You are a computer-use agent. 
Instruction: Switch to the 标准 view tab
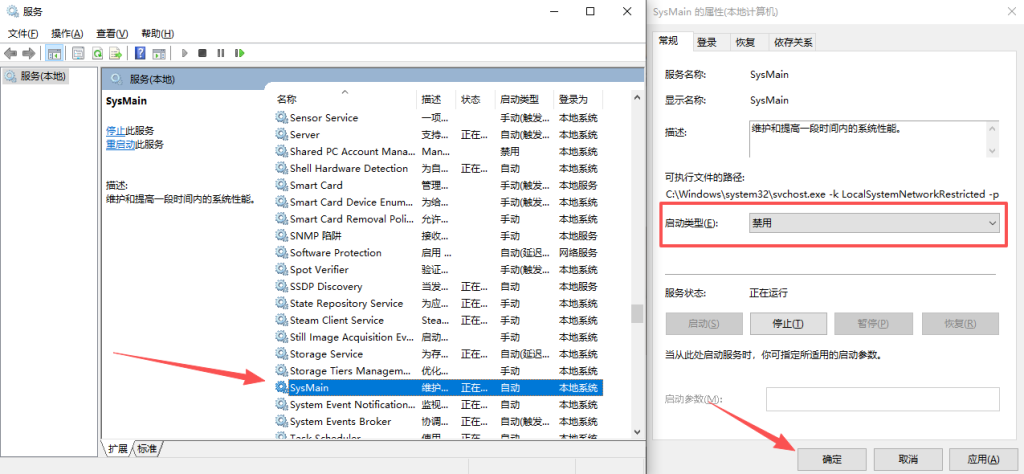tap(147, 449)
